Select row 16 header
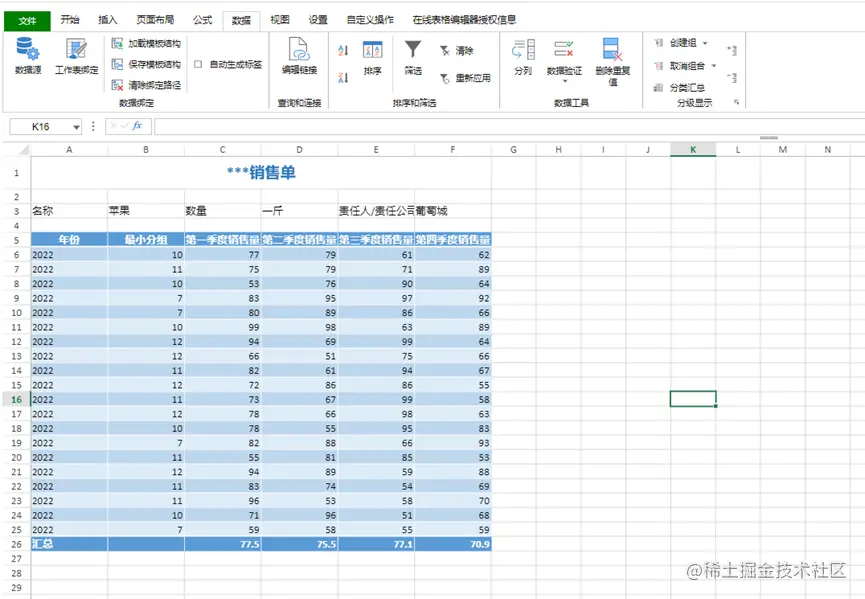Screen dimensions: 865x599 17,399
